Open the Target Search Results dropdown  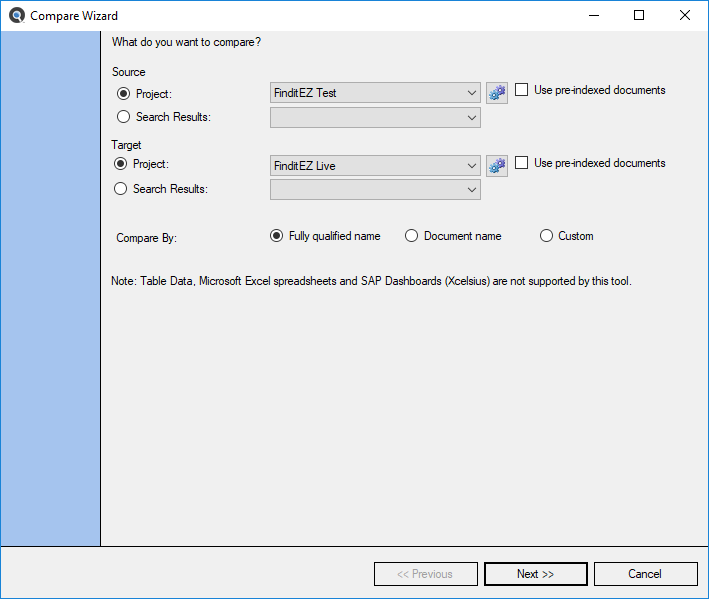pos(375,190)
